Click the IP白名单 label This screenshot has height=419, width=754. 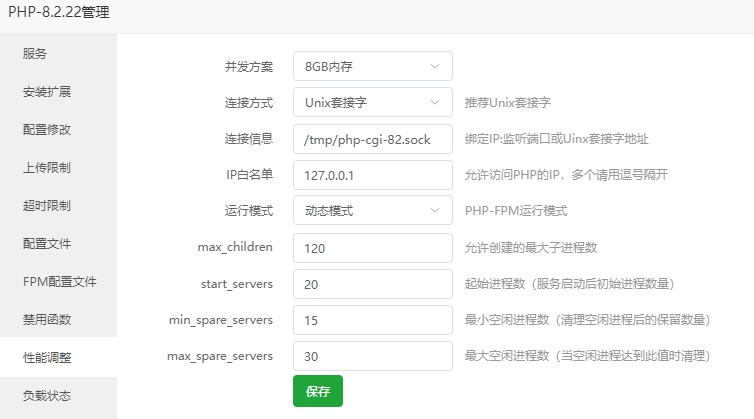250,175
